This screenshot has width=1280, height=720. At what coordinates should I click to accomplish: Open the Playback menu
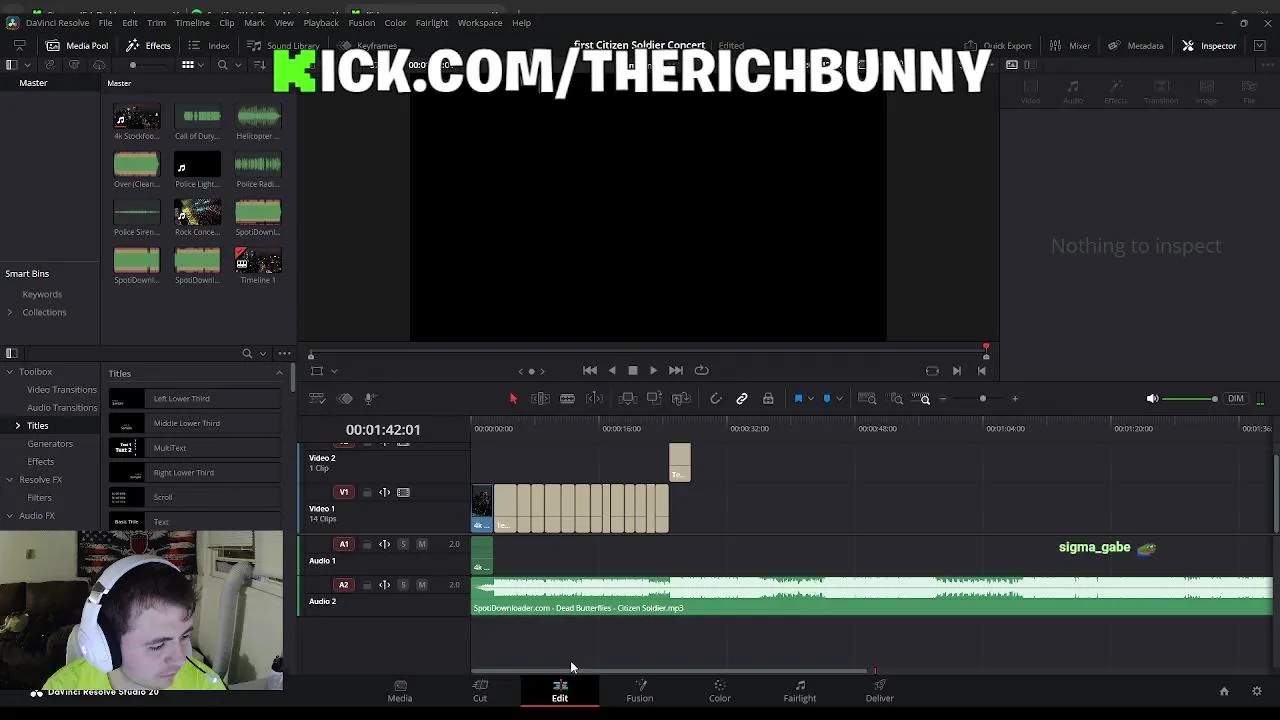(x=321, y=23)
